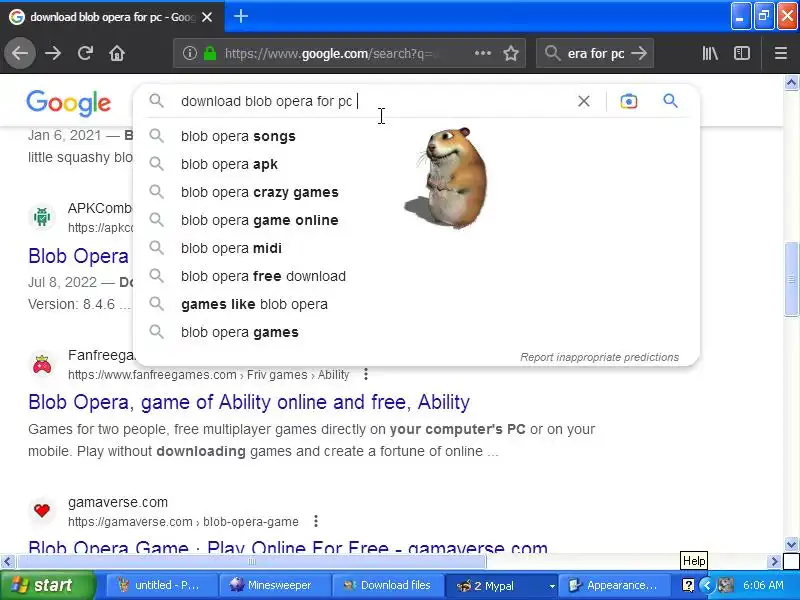Open the Windows Start menu
The width and height of the screenshot is (800, 600).
47,585
